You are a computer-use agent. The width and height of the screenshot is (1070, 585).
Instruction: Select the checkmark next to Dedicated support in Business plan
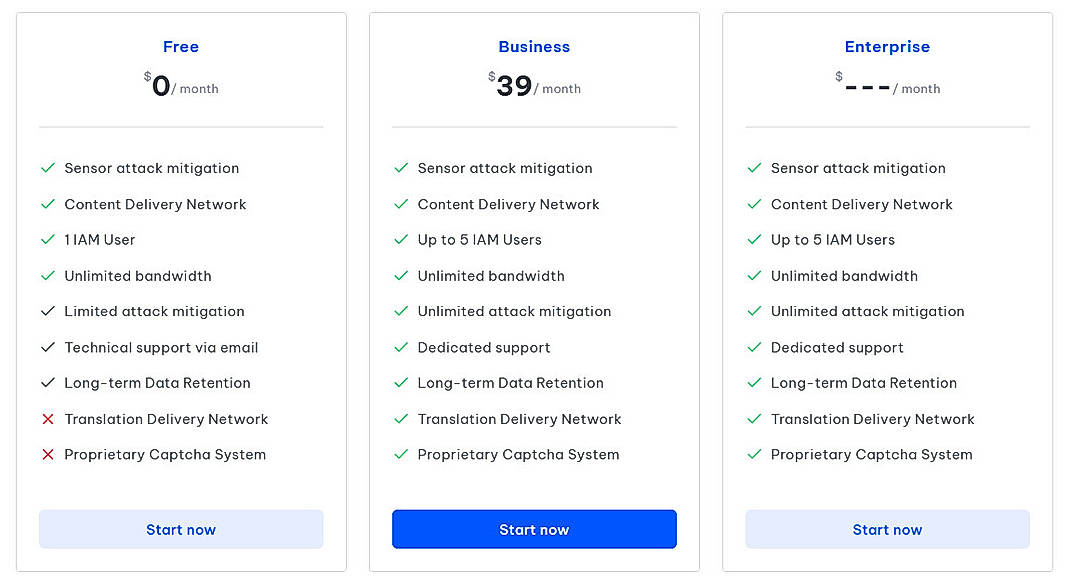point(401,347)
